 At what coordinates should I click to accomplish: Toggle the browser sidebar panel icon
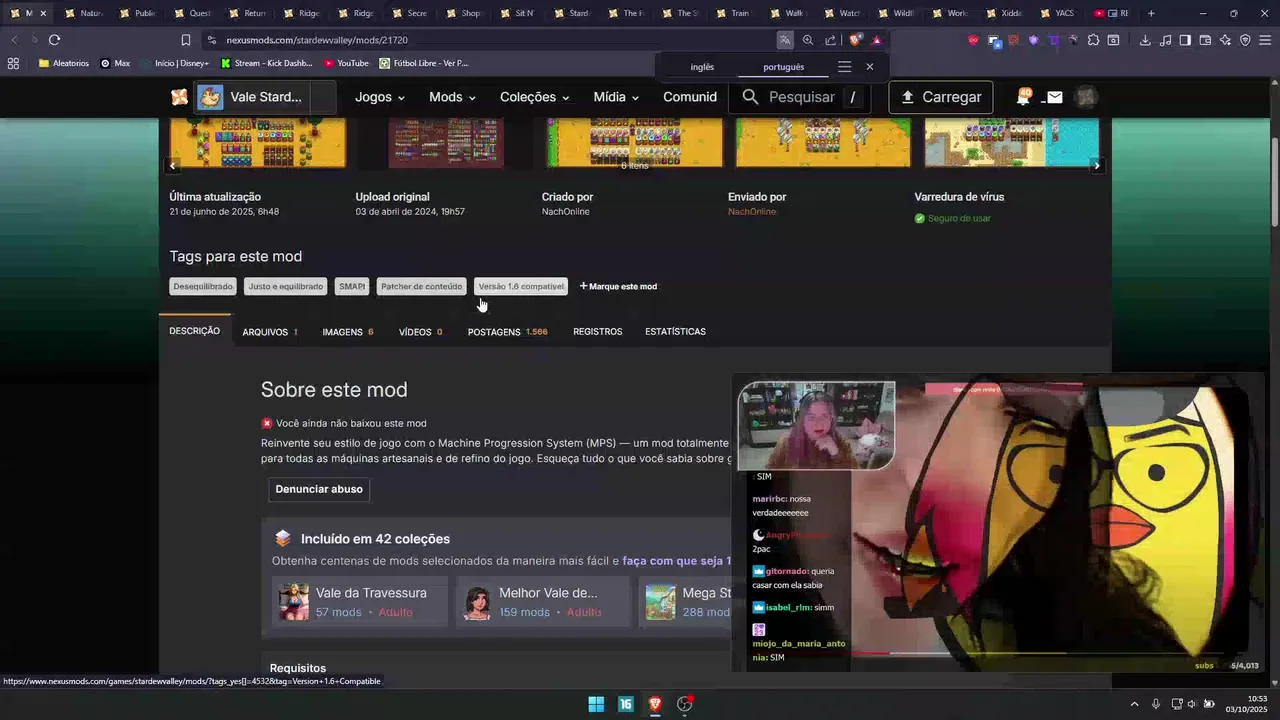pos(1185,40)
